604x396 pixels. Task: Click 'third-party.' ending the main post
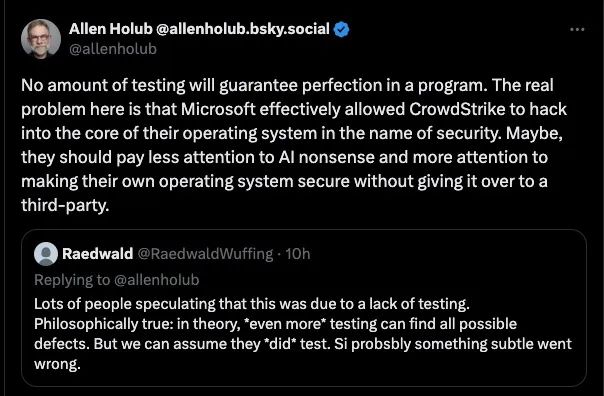(x=65, y=205)
